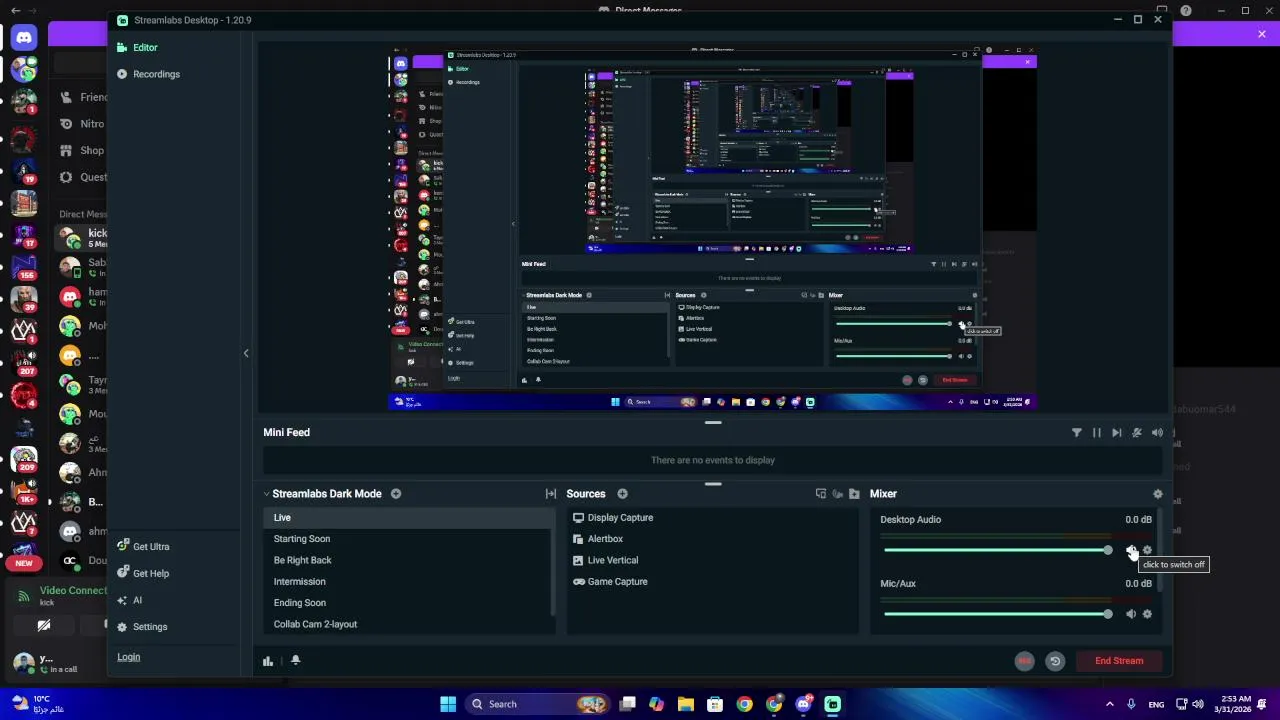The image size is (1280, 720).
Task: Open scene transitions icon next to Sources
Action: pyautogui.click(x=551, y=494)
